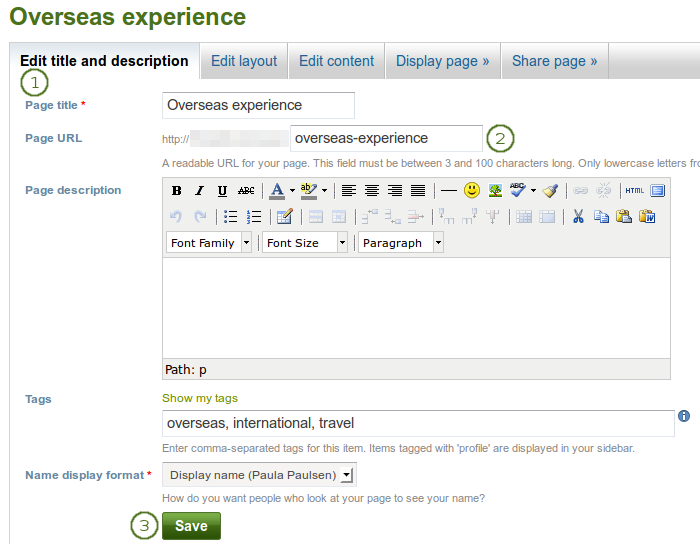700x544 pixels.
Task: Open the HTML source editor
Action: [x=634, y=191]
